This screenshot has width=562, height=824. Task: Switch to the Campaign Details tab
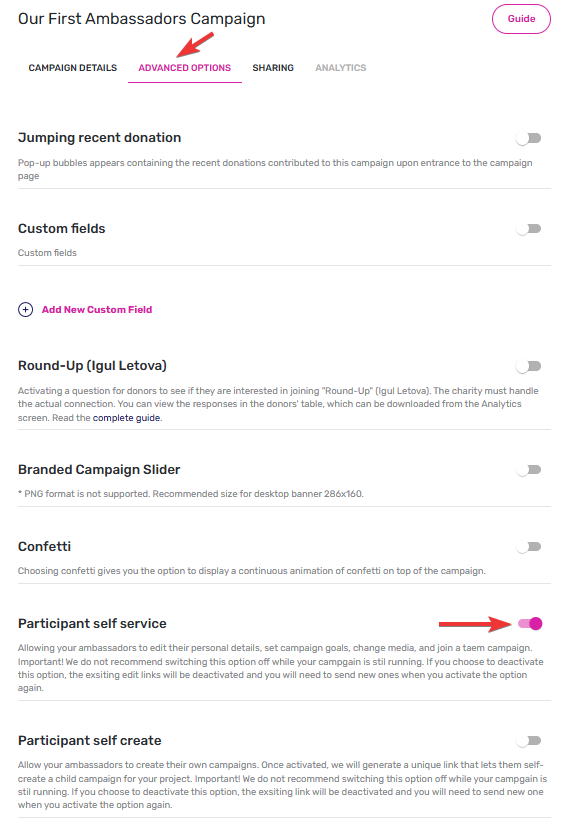(x=73, y=68)
